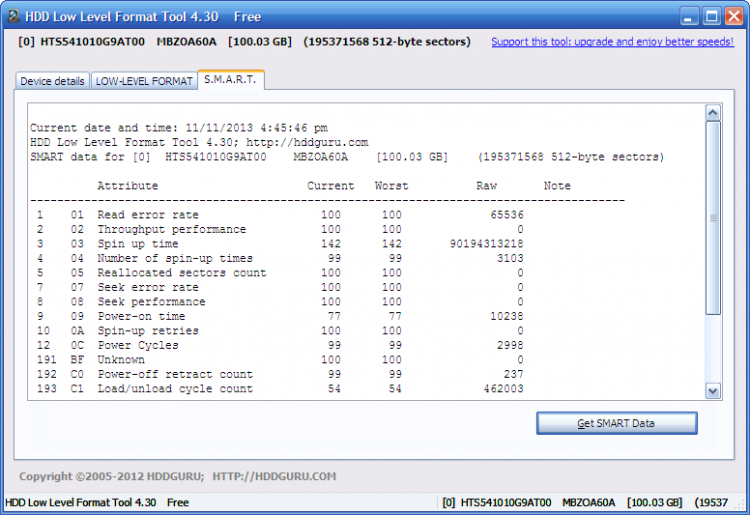Close the HDD Low Level Format Tool window

pyautogui.click(x=734, y=17)
